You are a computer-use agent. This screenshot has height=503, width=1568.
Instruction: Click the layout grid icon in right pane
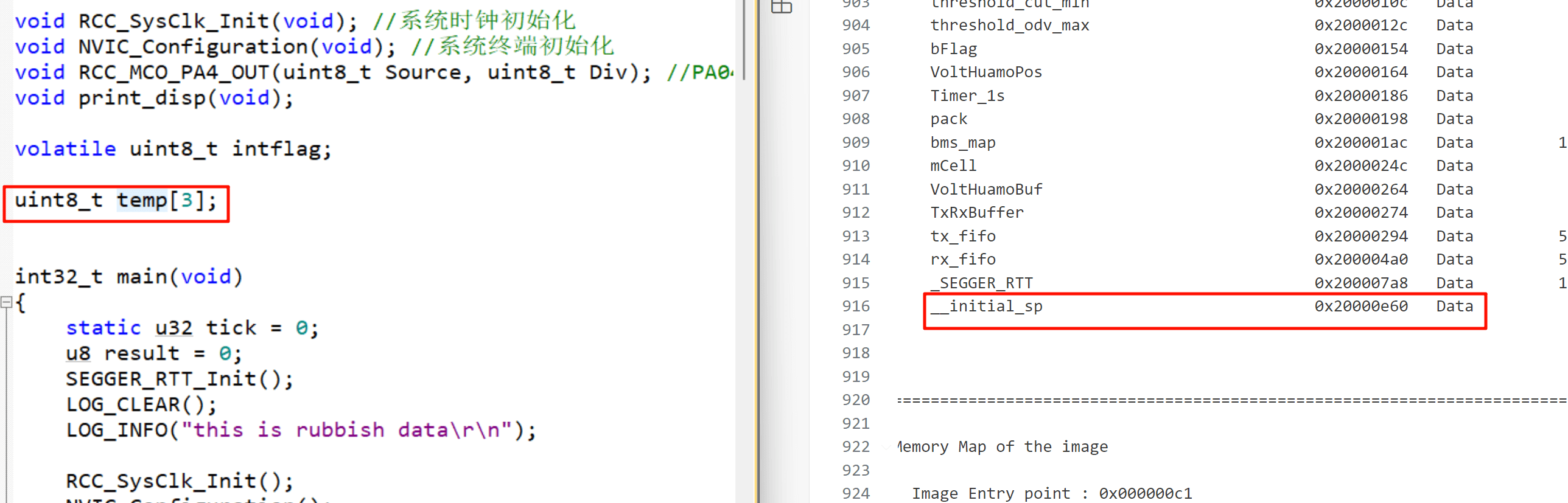782,7
